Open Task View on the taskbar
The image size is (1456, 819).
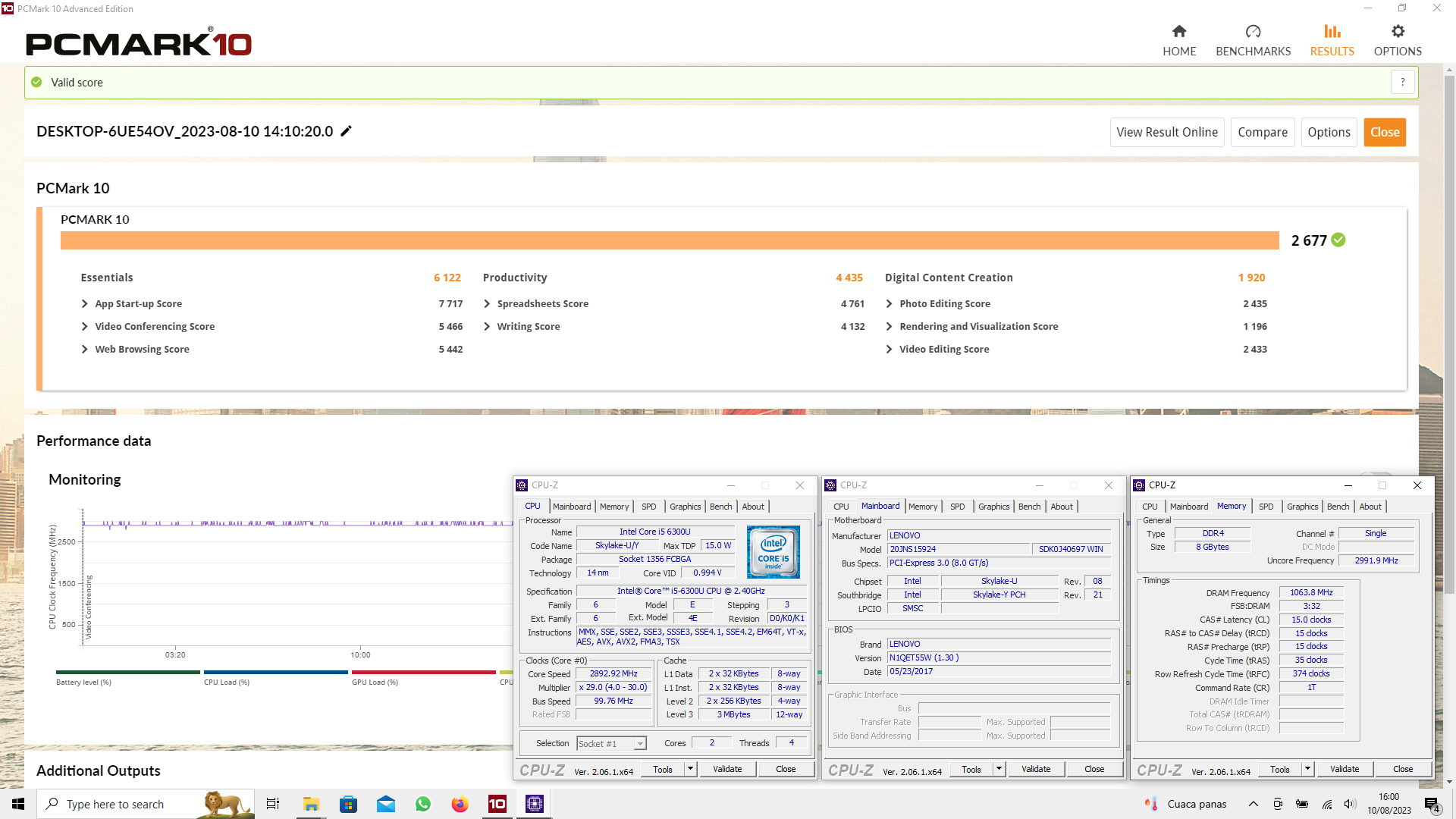click(x=273, y=804)
